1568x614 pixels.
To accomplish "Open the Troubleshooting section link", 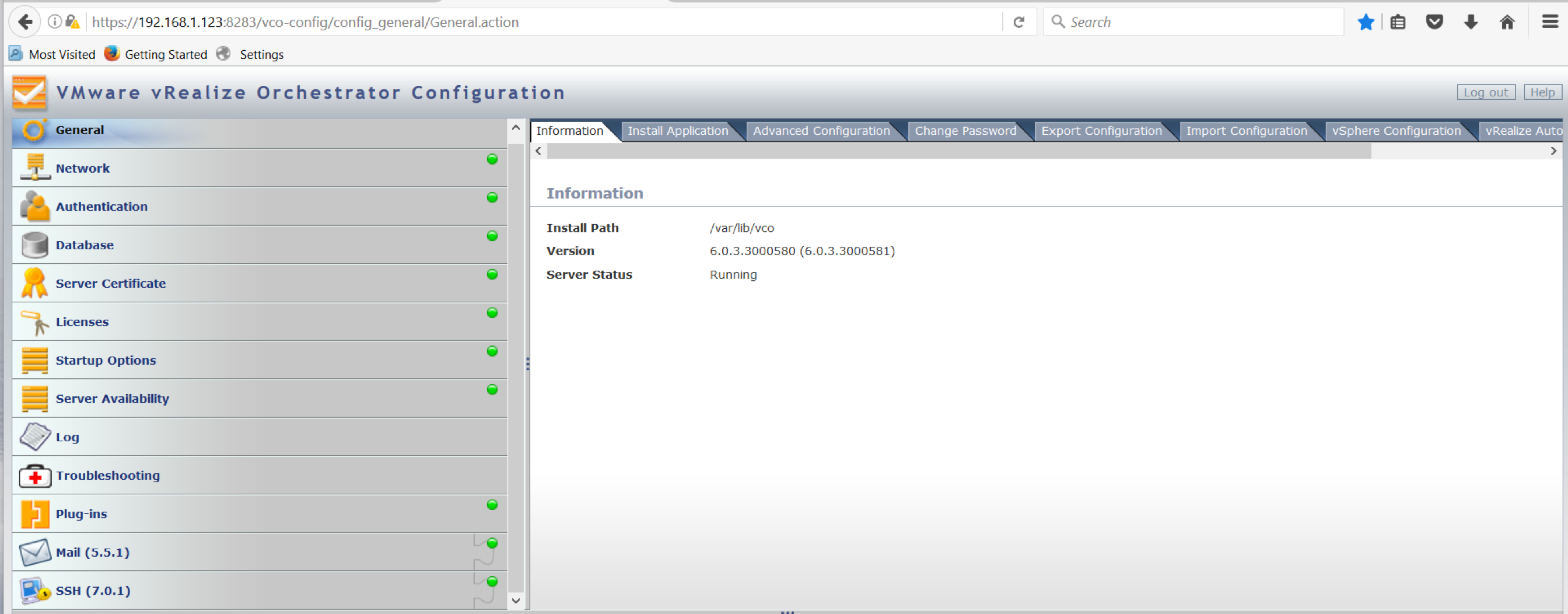I will (108, 475).
